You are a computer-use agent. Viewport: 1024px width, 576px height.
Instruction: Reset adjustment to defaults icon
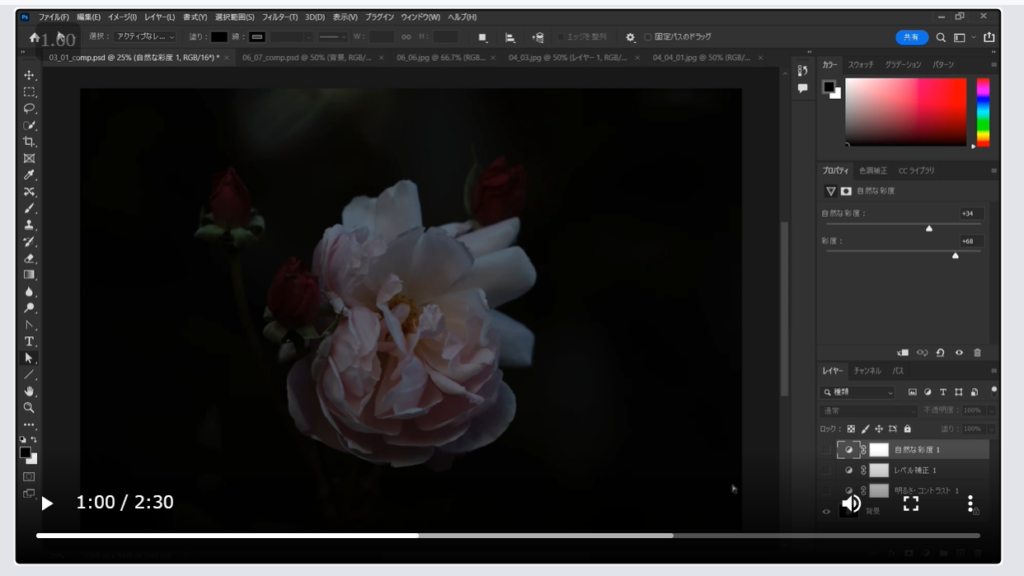click(940, 353)
